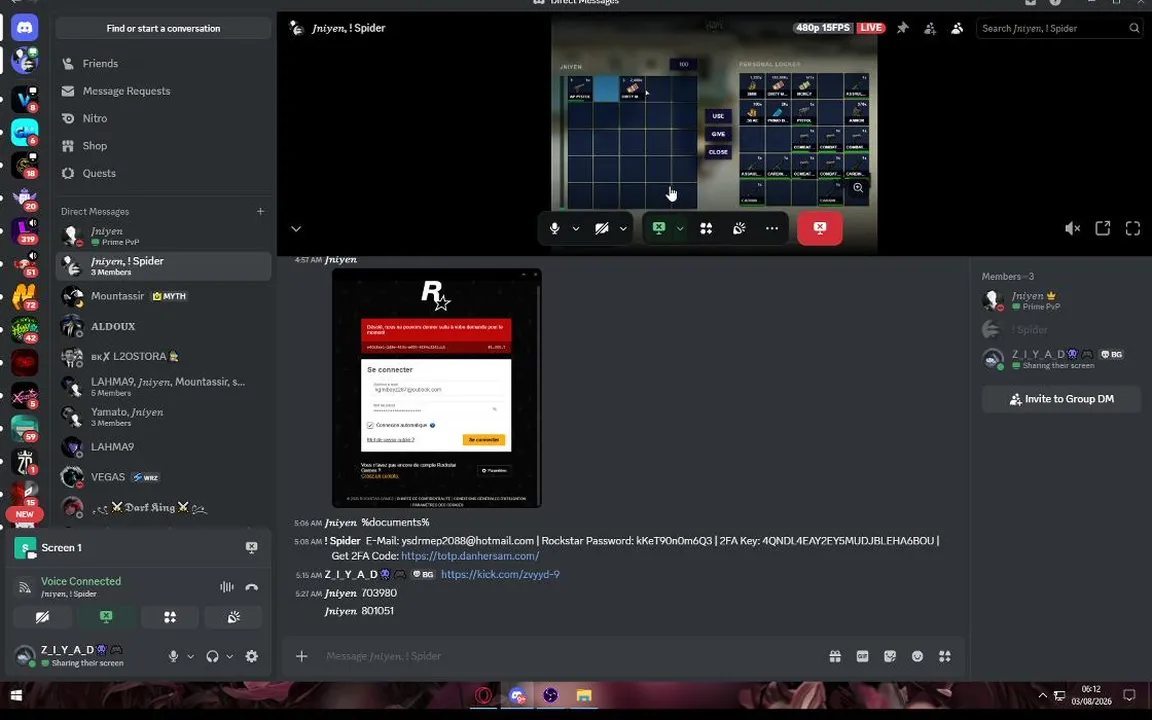Open the Friends page
The image size is (1152, 720).
coord(163,63)
